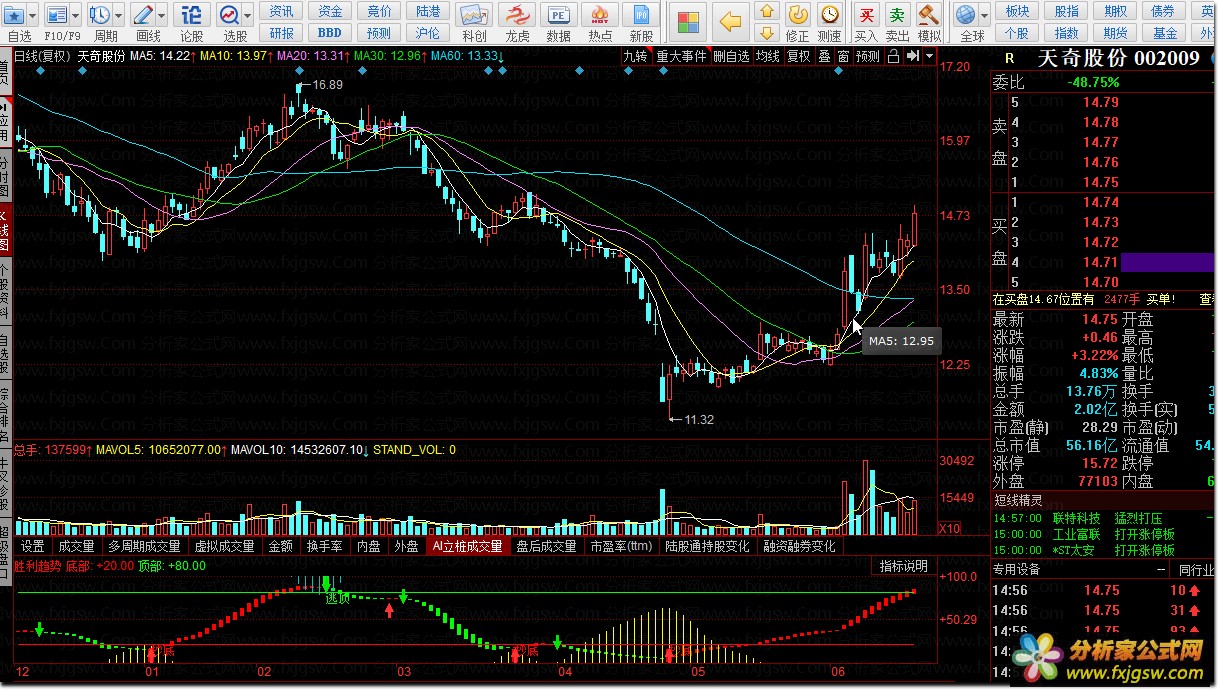Click the four-color window layout icon
Screen dimensions: 1220x690
[688, 22]
